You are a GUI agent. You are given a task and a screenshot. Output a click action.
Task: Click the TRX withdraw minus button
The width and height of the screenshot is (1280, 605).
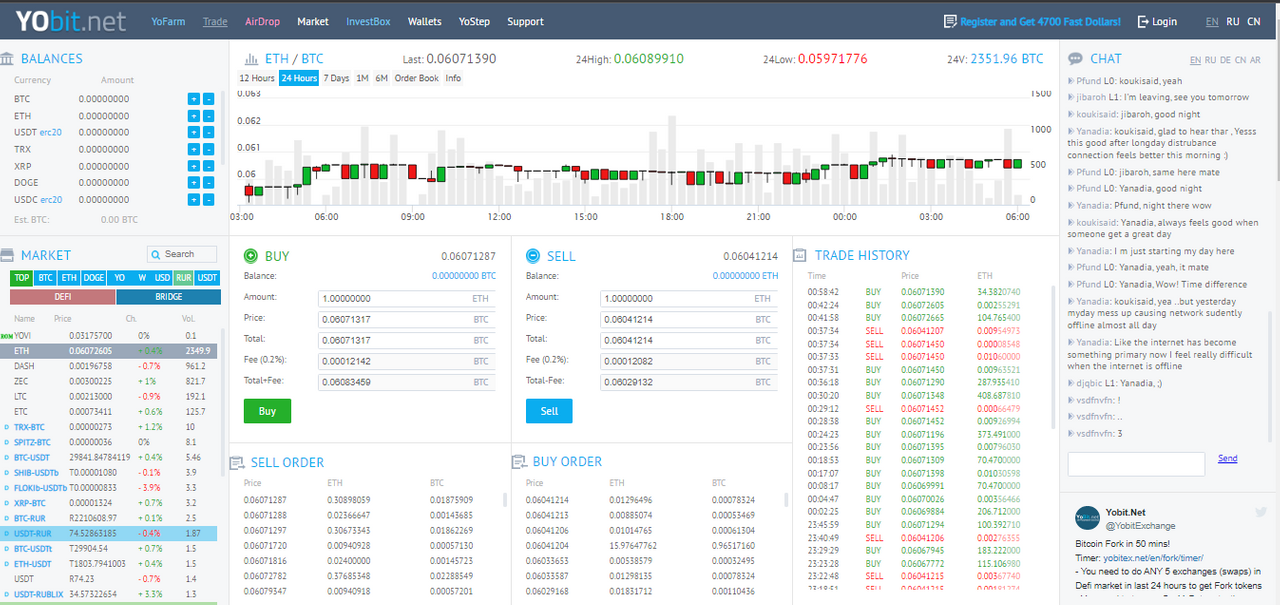click(208, 149)
